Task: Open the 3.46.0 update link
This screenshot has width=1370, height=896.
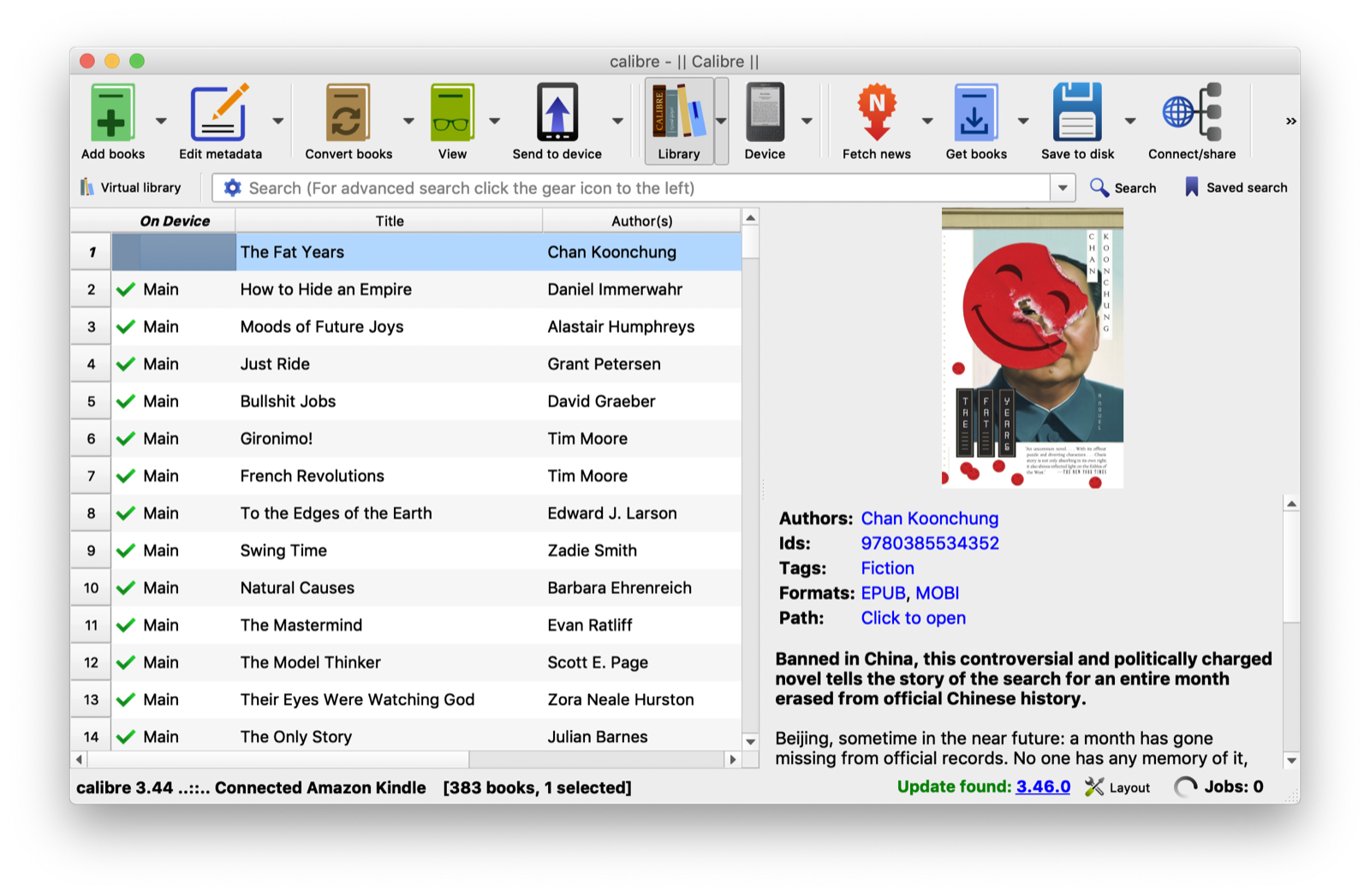Action: tap(1041, 786)
